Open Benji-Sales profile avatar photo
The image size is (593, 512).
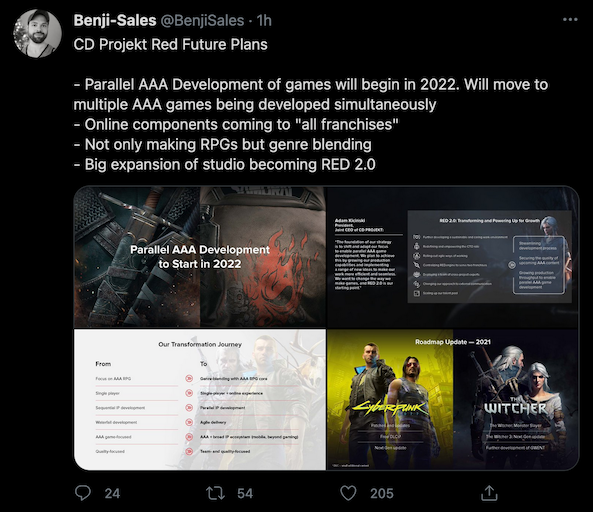click(x=37, y=34)
